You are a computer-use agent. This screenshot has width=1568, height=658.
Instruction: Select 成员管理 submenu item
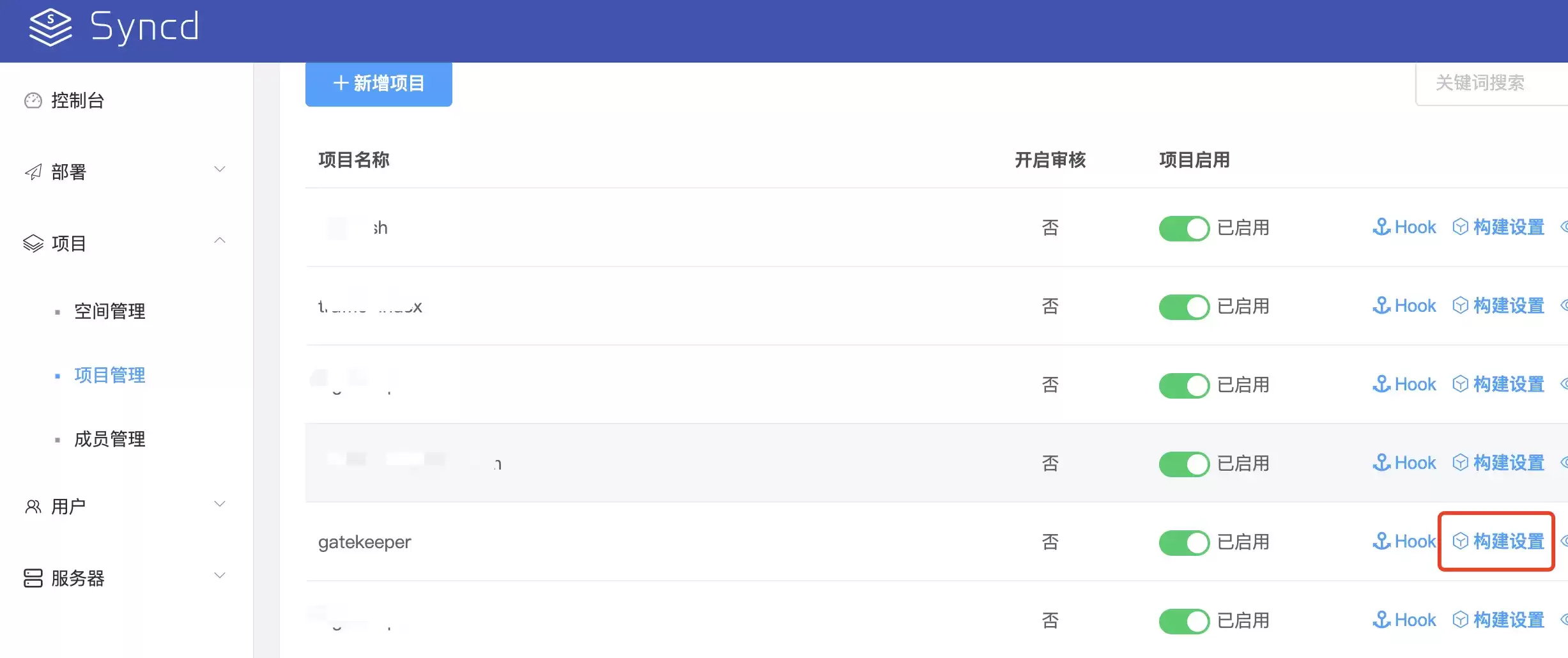110,439
